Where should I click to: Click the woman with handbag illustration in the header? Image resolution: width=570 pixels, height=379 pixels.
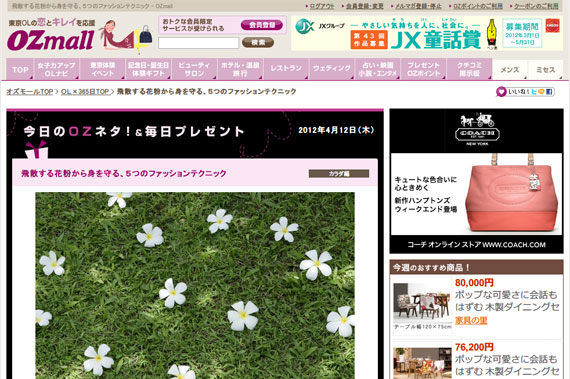125,36
